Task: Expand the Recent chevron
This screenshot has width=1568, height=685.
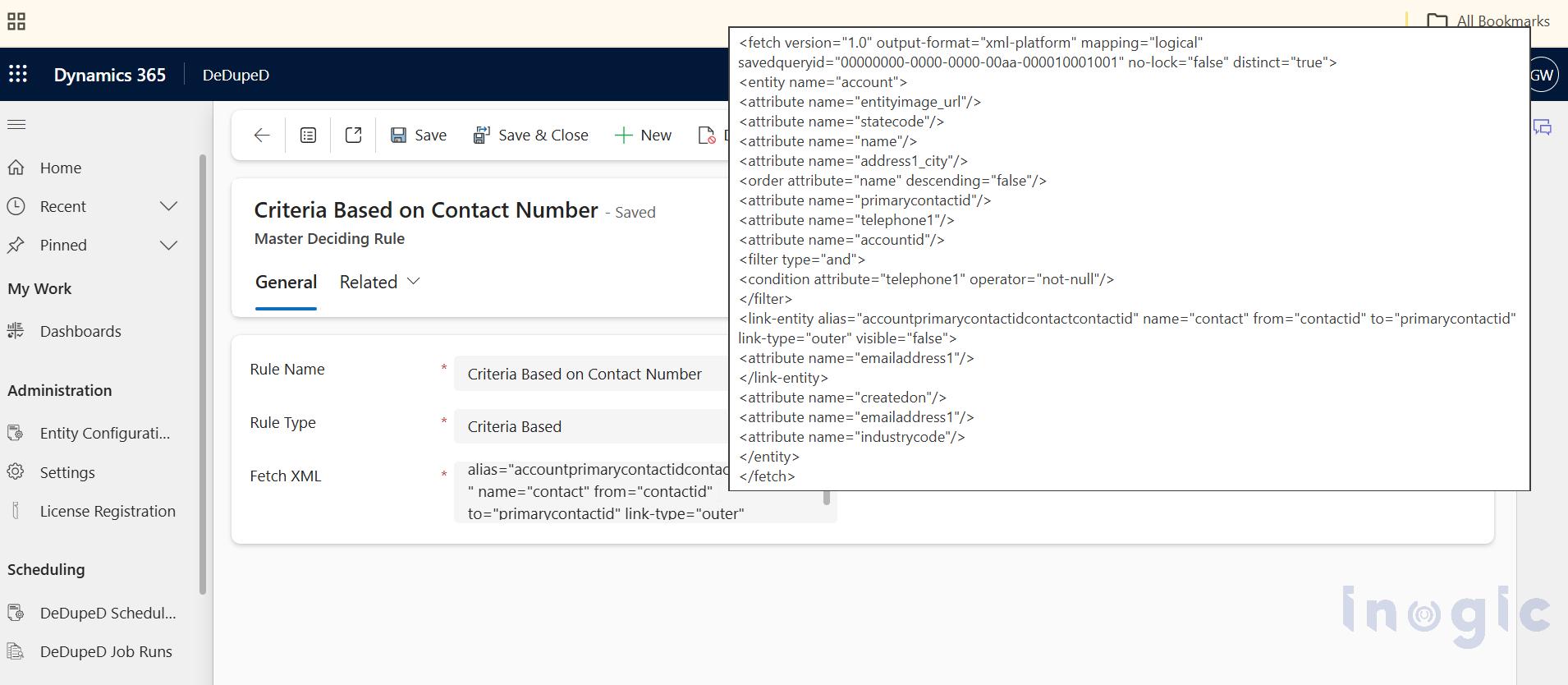Action: tap(169, 206)
